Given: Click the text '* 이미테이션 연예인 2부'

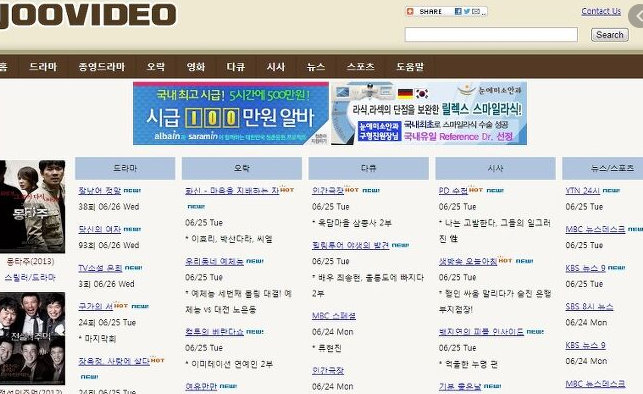Looking at the screenshot, I should coord(229,364).
